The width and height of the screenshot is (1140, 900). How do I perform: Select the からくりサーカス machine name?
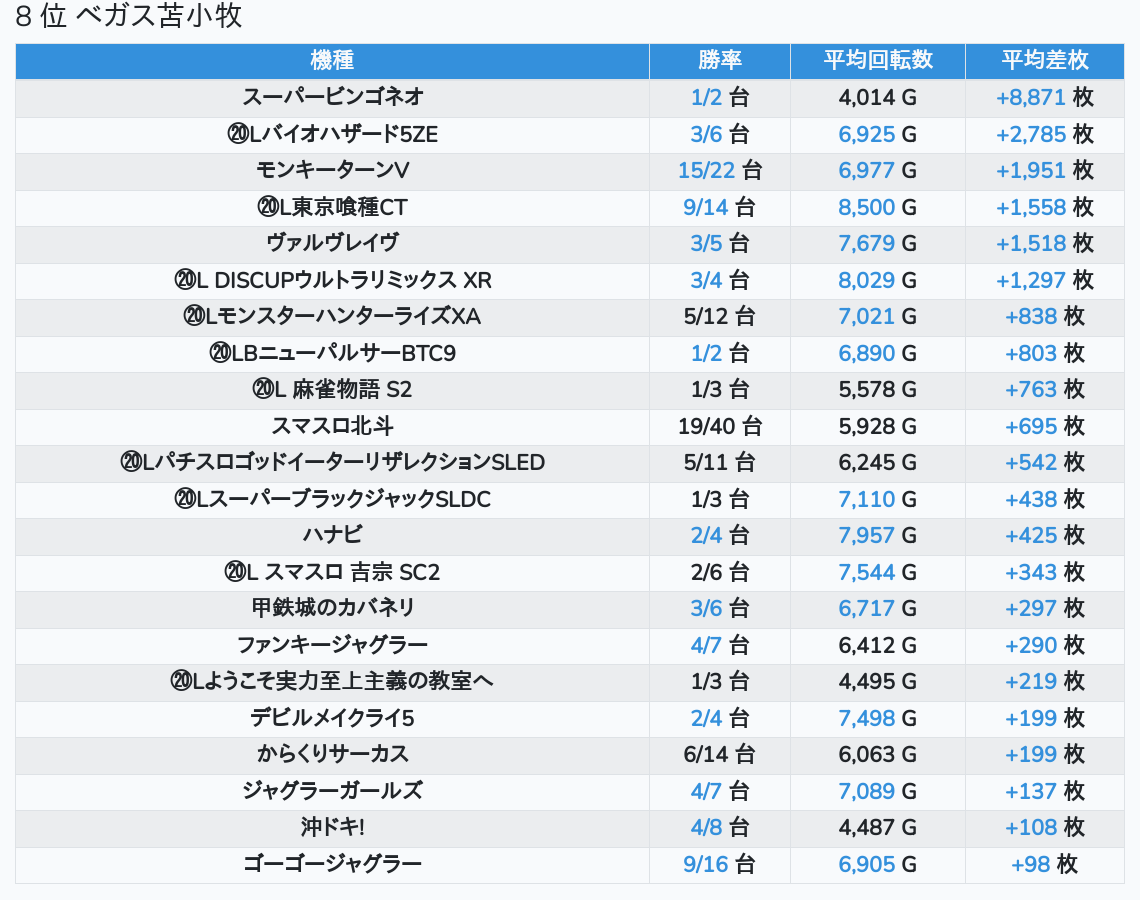point(332,755)
